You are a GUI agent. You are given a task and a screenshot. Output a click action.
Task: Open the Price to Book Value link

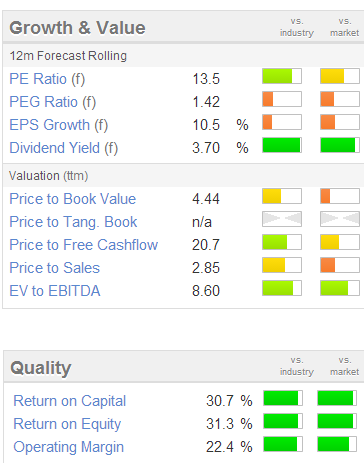[x=73, y=199]
